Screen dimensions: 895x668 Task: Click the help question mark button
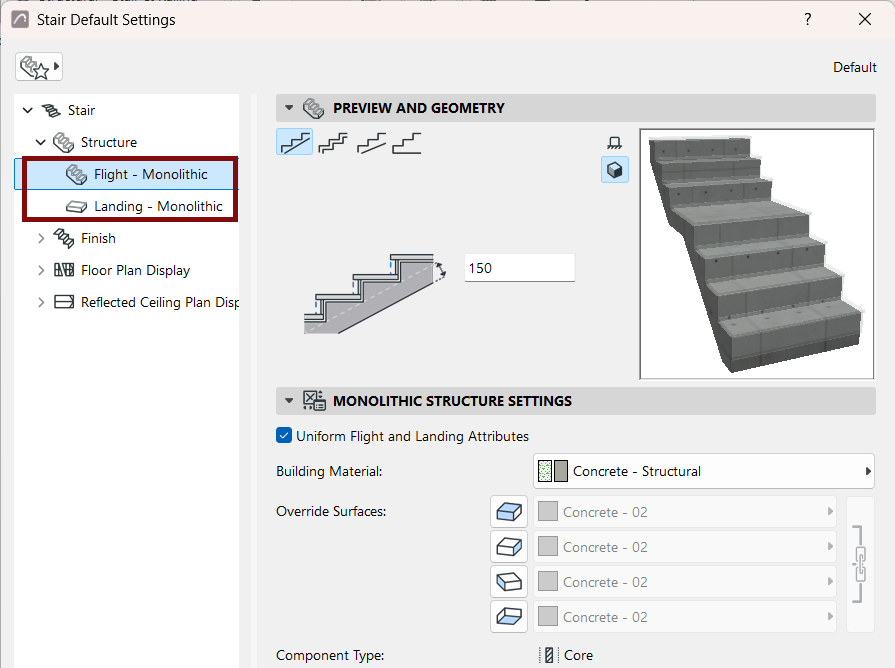click(x=808, y=19)
